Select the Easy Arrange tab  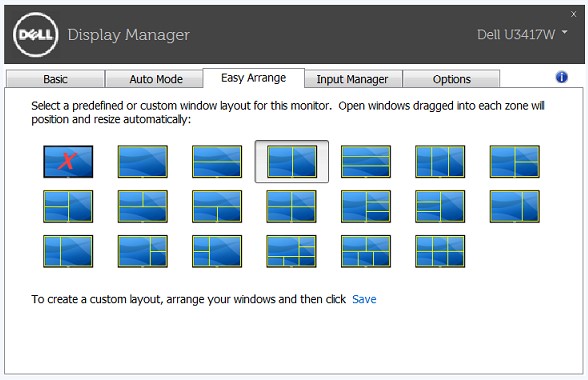point(254,78)
